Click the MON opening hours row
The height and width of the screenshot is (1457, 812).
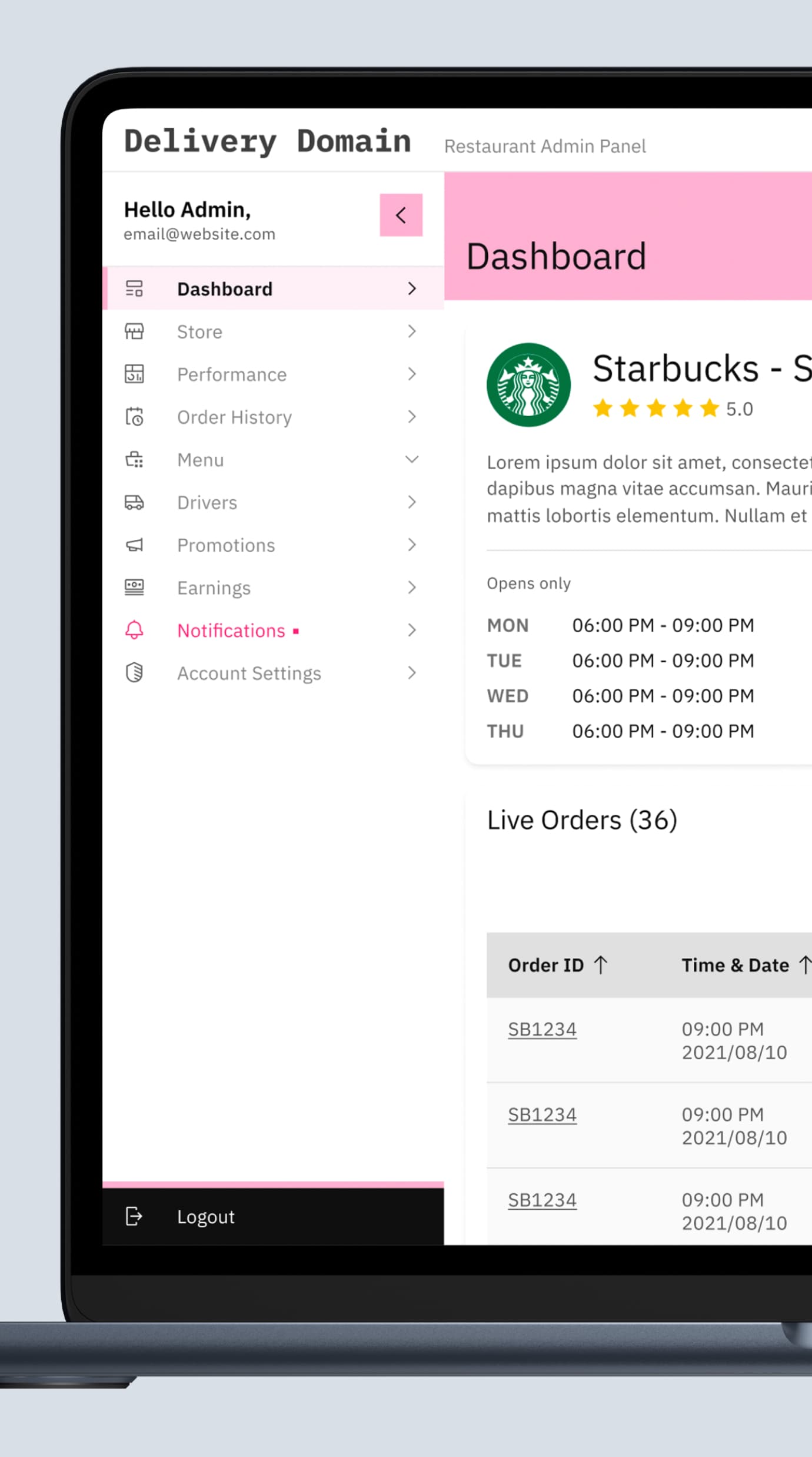pyautogui.click(x=620, y=625)
